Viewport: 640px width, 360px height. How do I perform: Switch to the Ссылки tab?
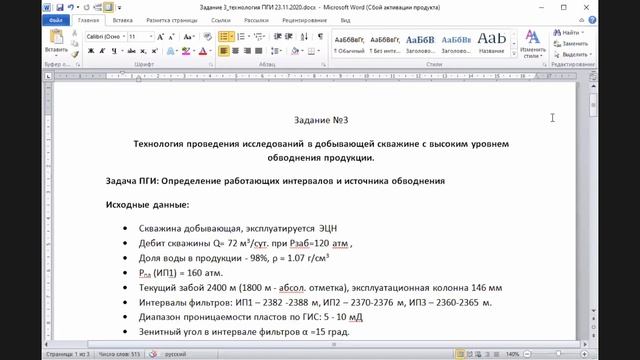click(221, 20)
